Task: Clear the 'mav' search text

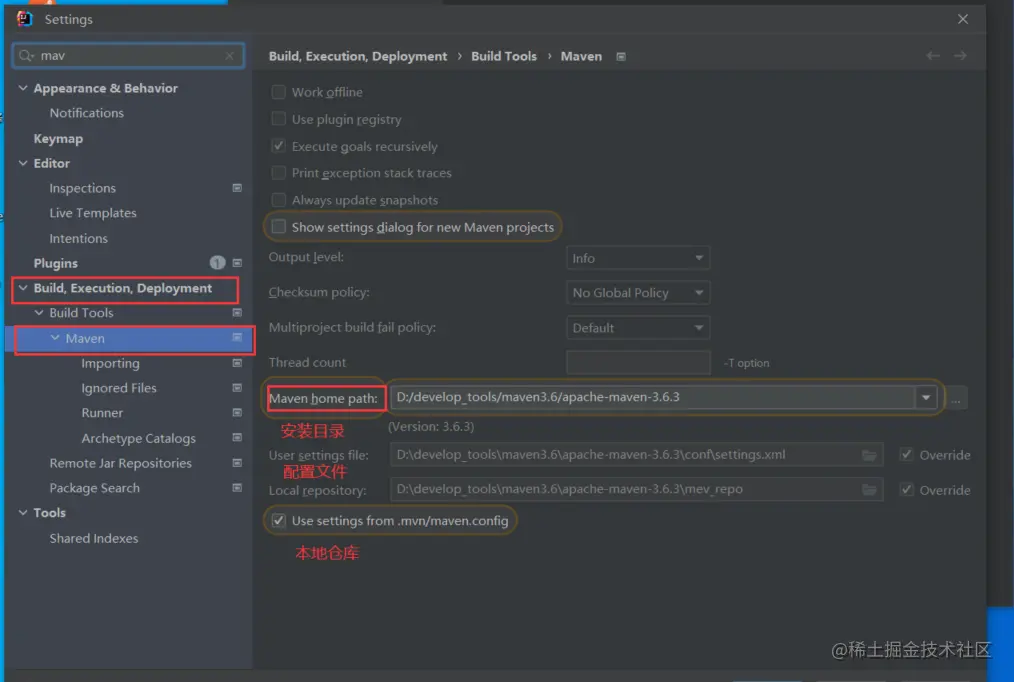Action: [x=230, y=56]
